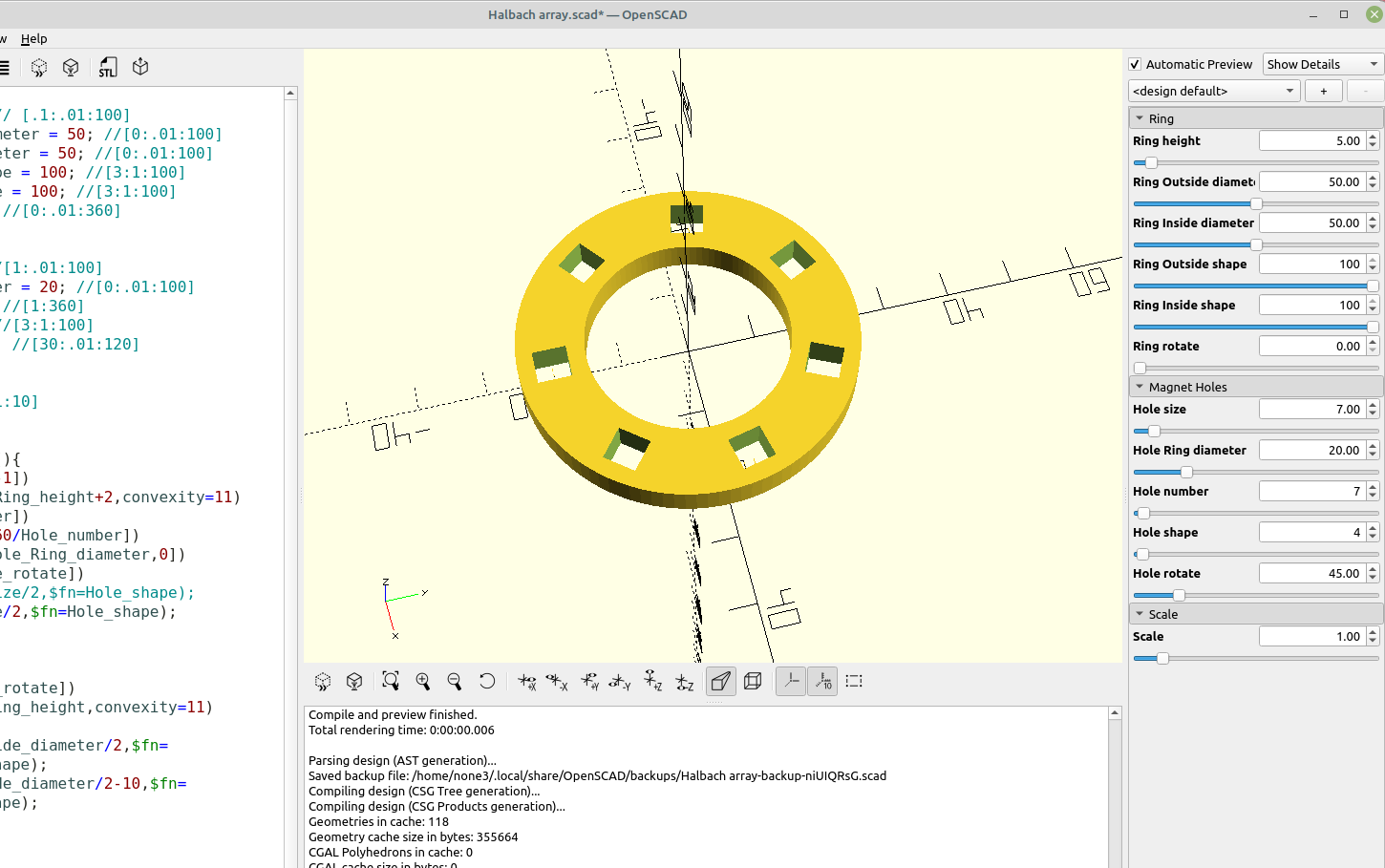
Task: Enable orthogonal projection in the viewport
Action: 753,681
